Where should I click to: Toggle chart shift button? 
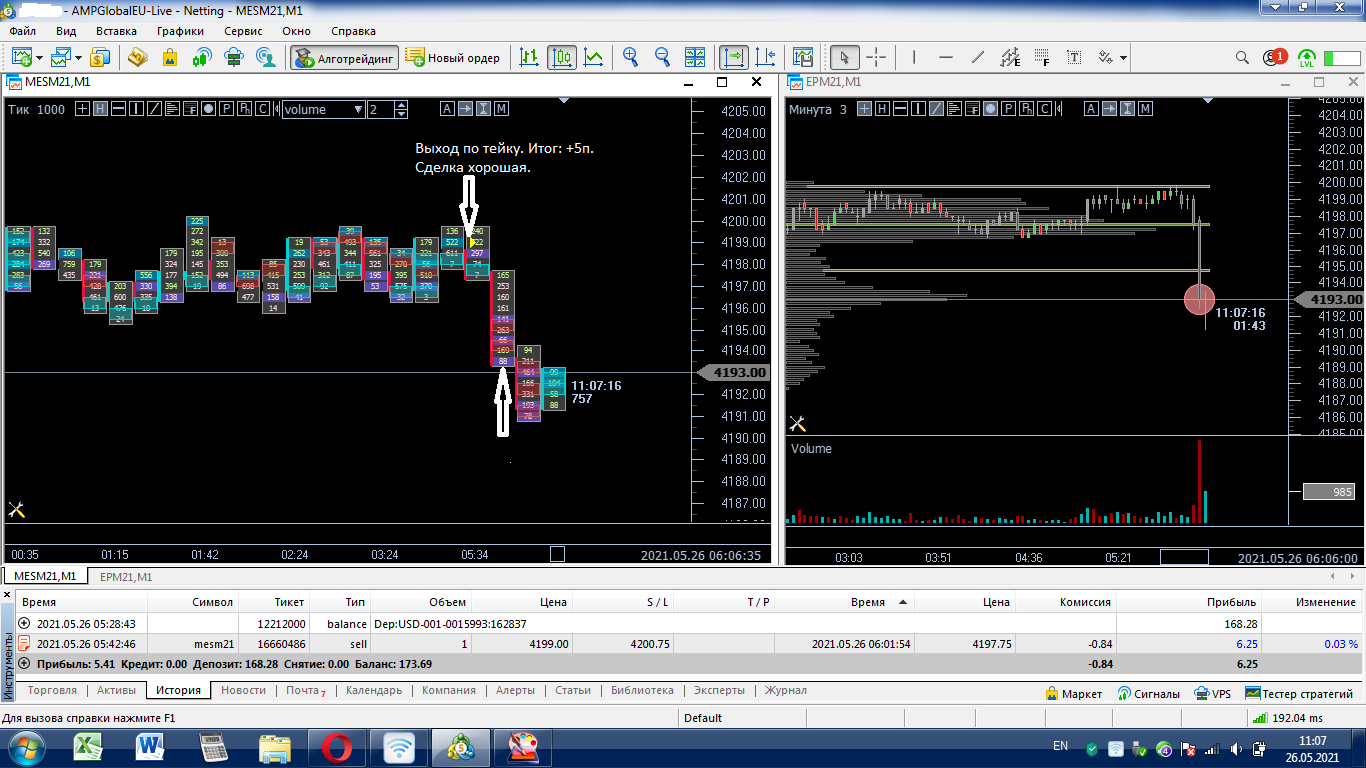pyautogui.click(x=766, y=57)
